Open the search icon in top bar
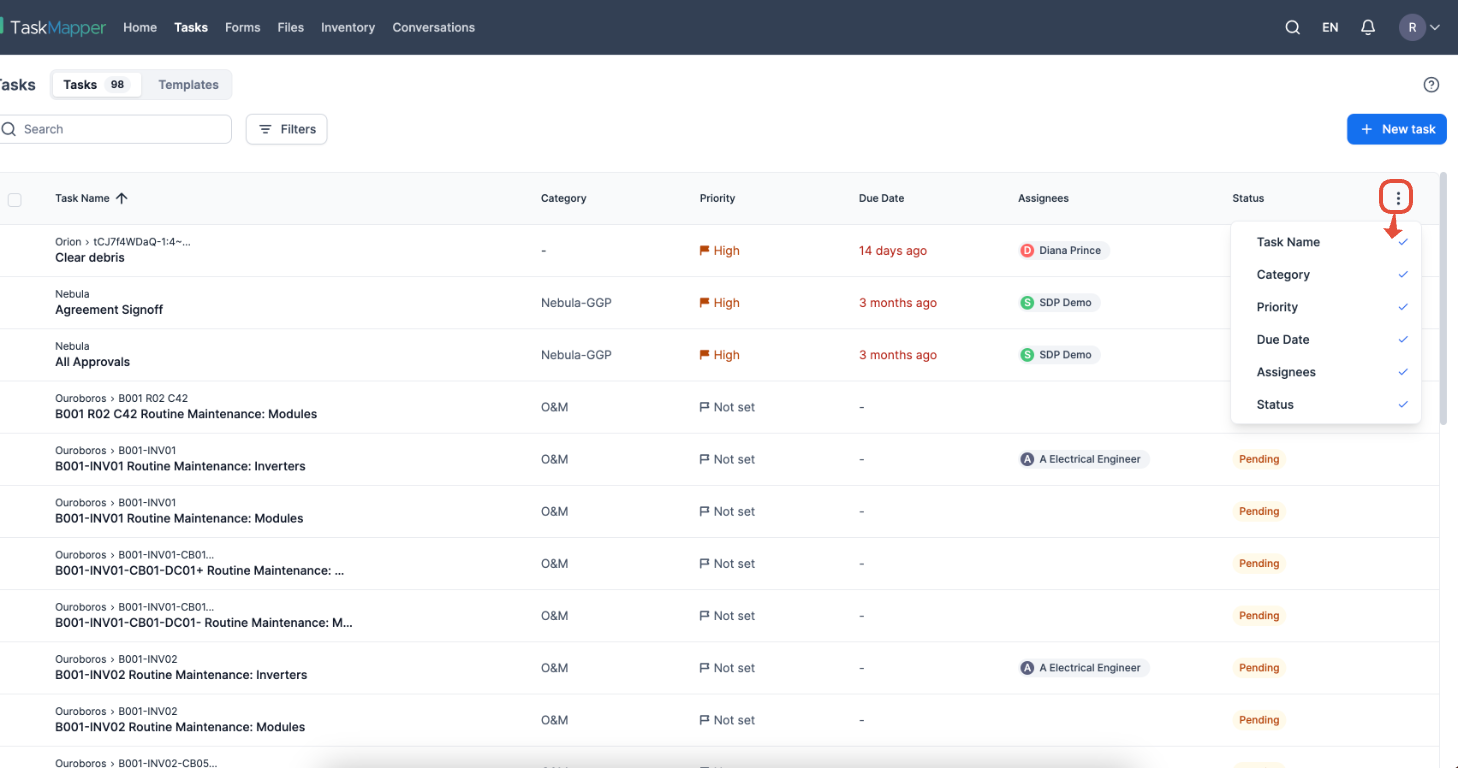The width and height of the screenshot is (1458, 768). [1292, 28]
